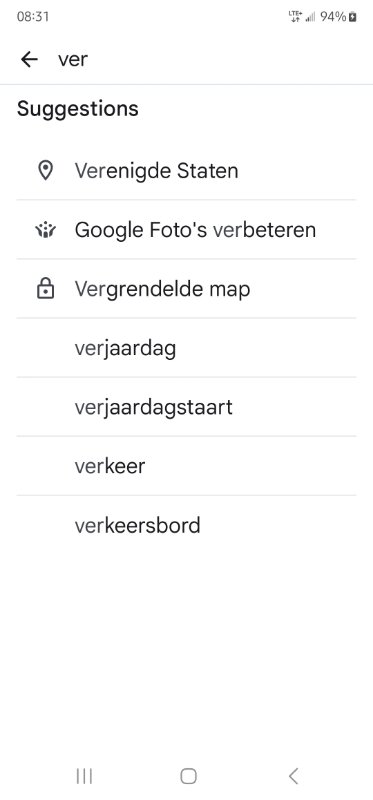The image size is (373, 800).
Task: Tap the padlock icon for Vergrendelde map
Action: [46, 289]
